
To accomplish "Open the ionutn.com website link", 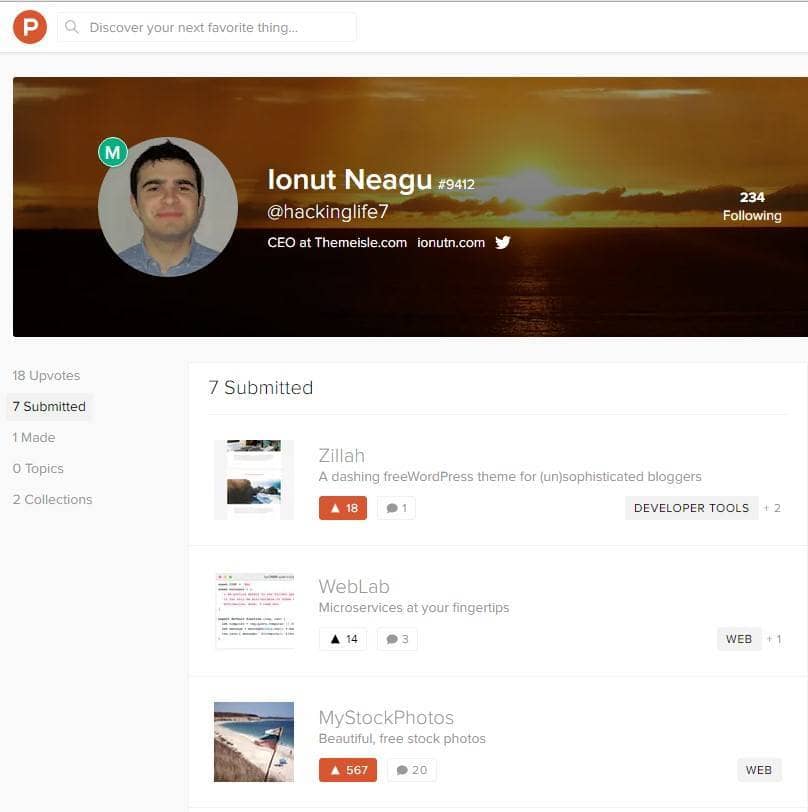I will pos(451,242).
